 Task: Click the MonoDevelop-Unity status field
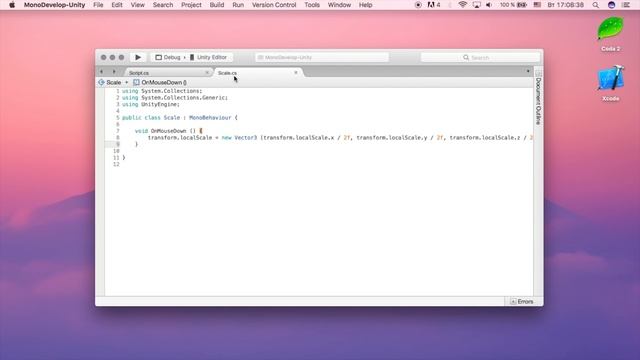(322, 58)
